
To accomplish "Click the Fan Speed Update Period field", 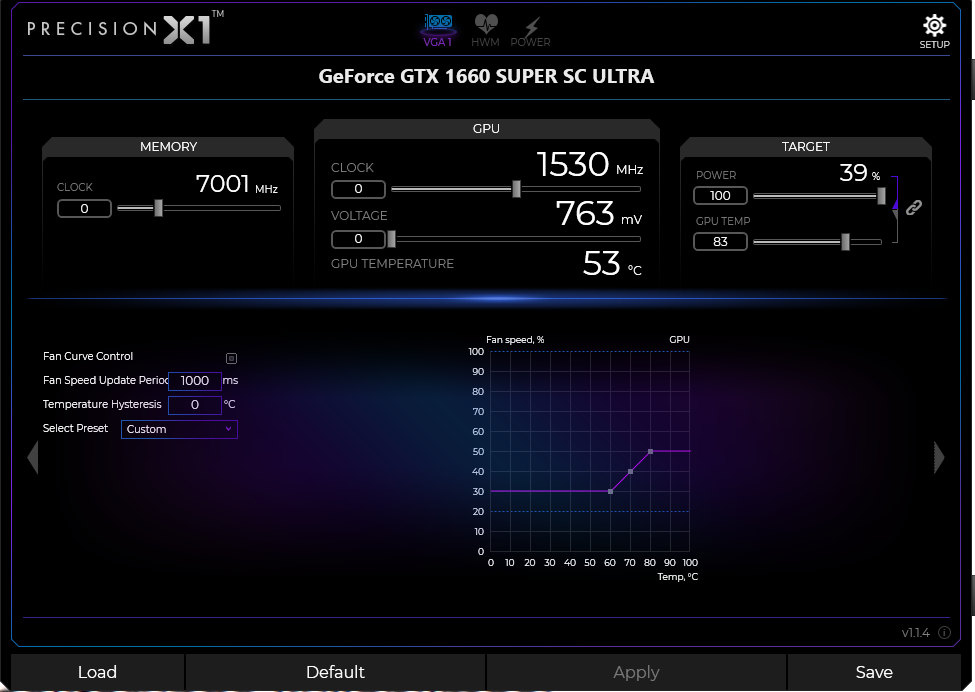I will click(x=195, y=381).
